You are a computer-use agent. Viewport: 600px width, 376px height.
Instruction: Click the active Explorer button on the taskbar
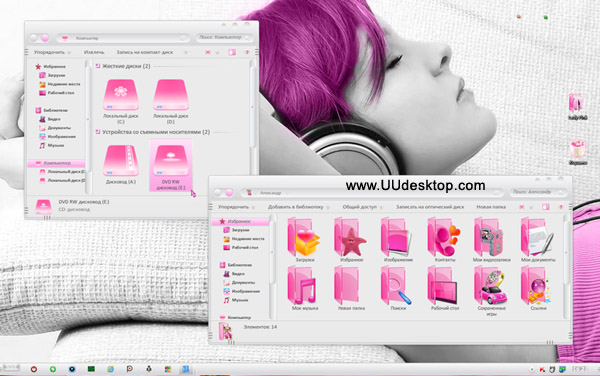(x=186, y=369)
